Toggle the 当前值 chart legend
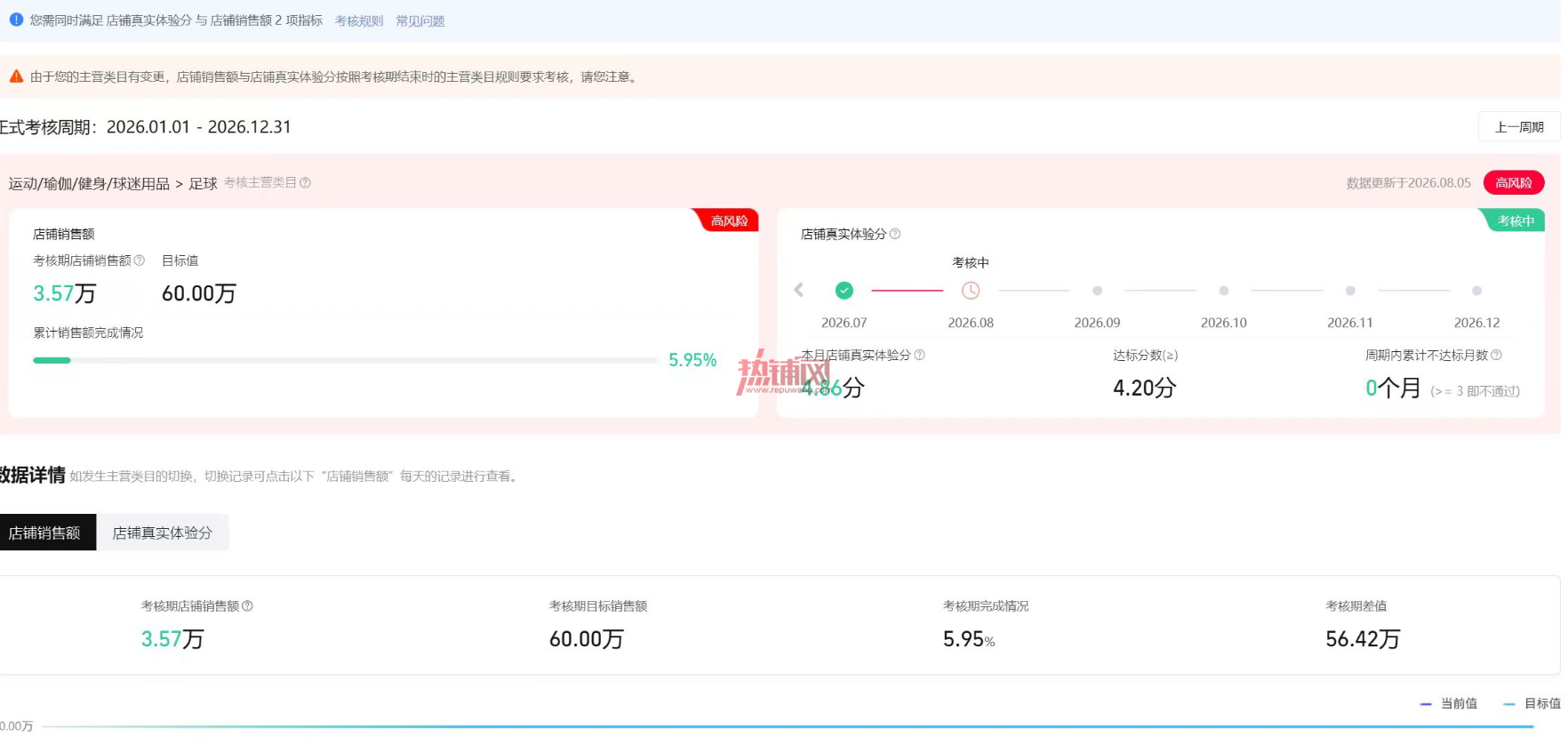The height and width of the screenshot is (745, 1568). tap(1449, 703)
